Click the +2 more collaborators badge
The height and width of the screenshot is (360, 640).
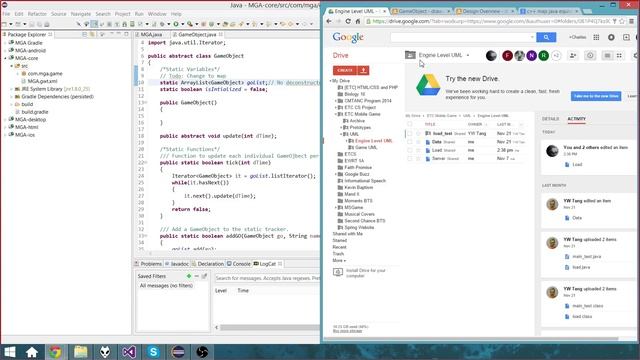click(556, 56)
